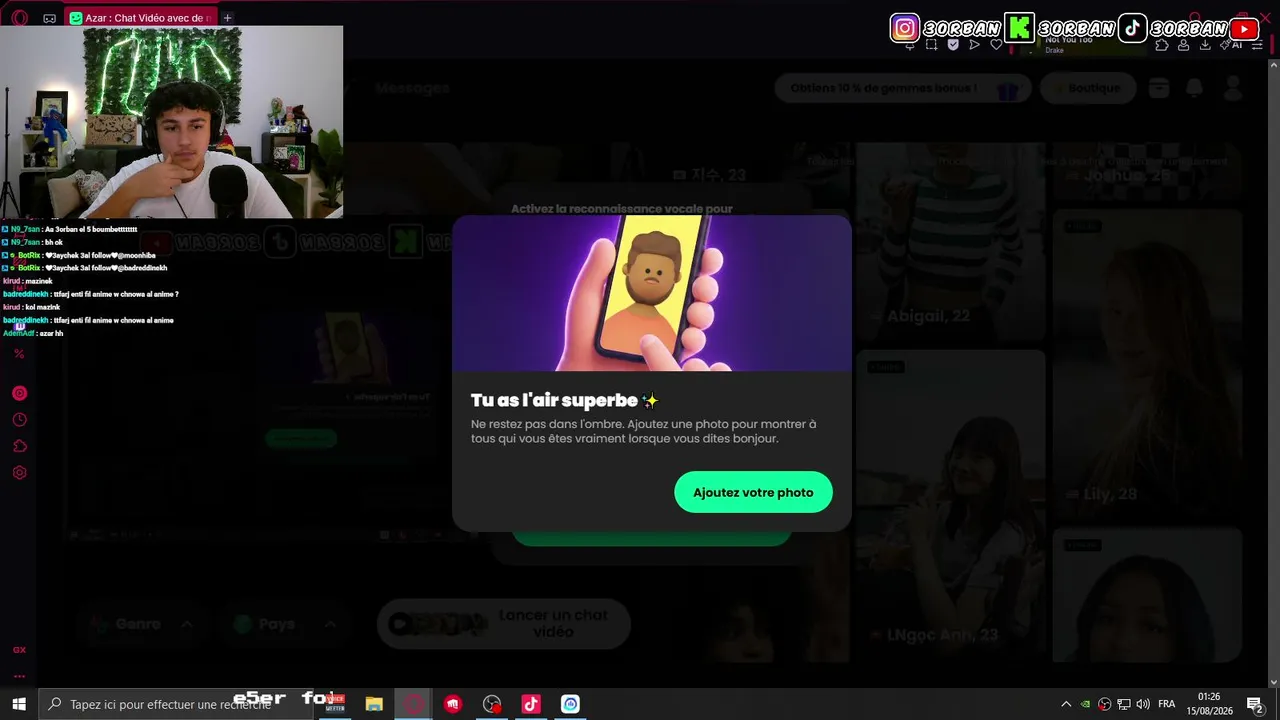Image resolution: width=1280 pixels, height=720 pixels.
Task: Open the downloads arrow icon
Action: point(1205,45)
